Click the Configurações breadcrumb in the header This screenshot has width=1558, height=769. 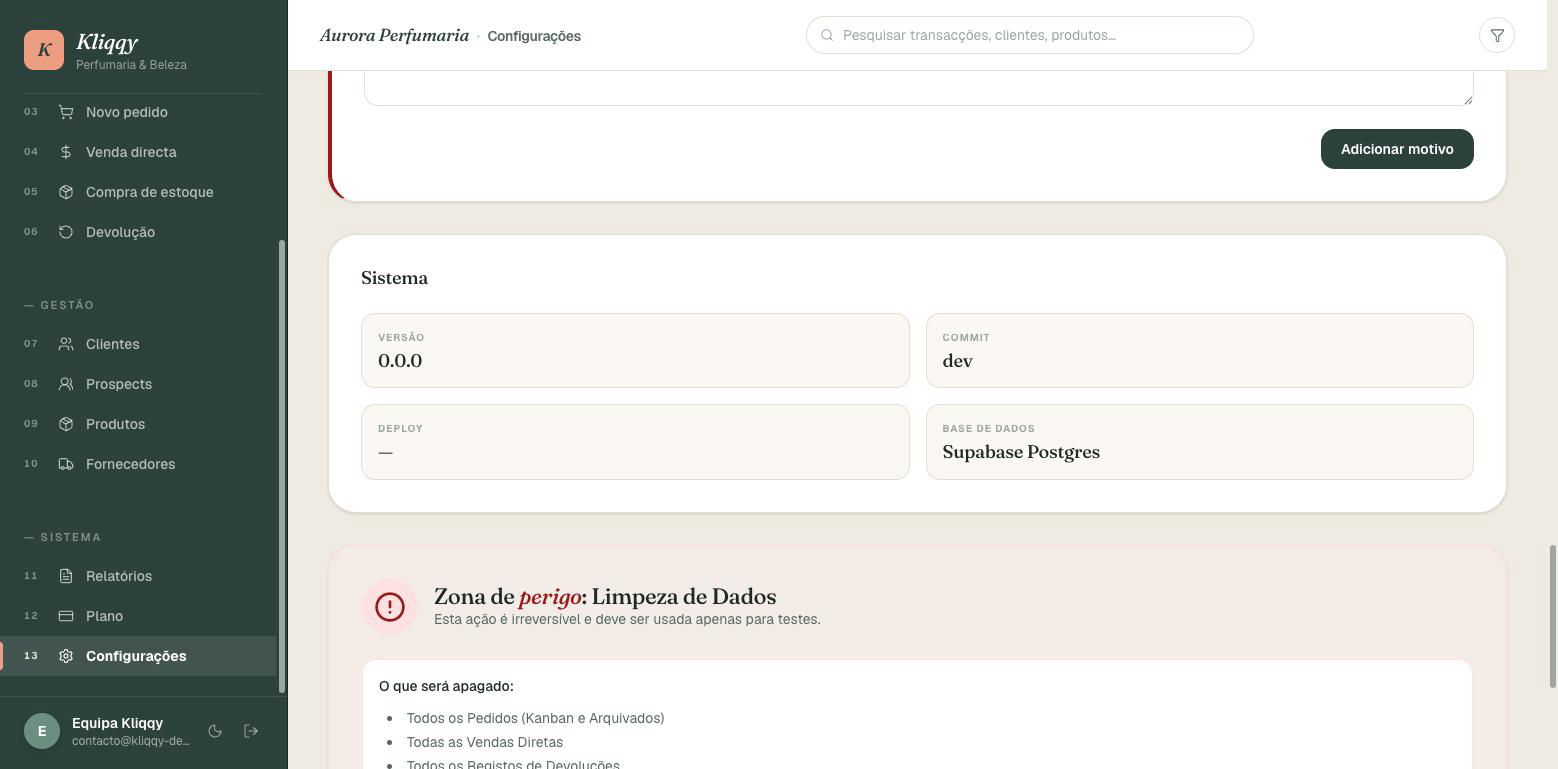pos(534,36)
